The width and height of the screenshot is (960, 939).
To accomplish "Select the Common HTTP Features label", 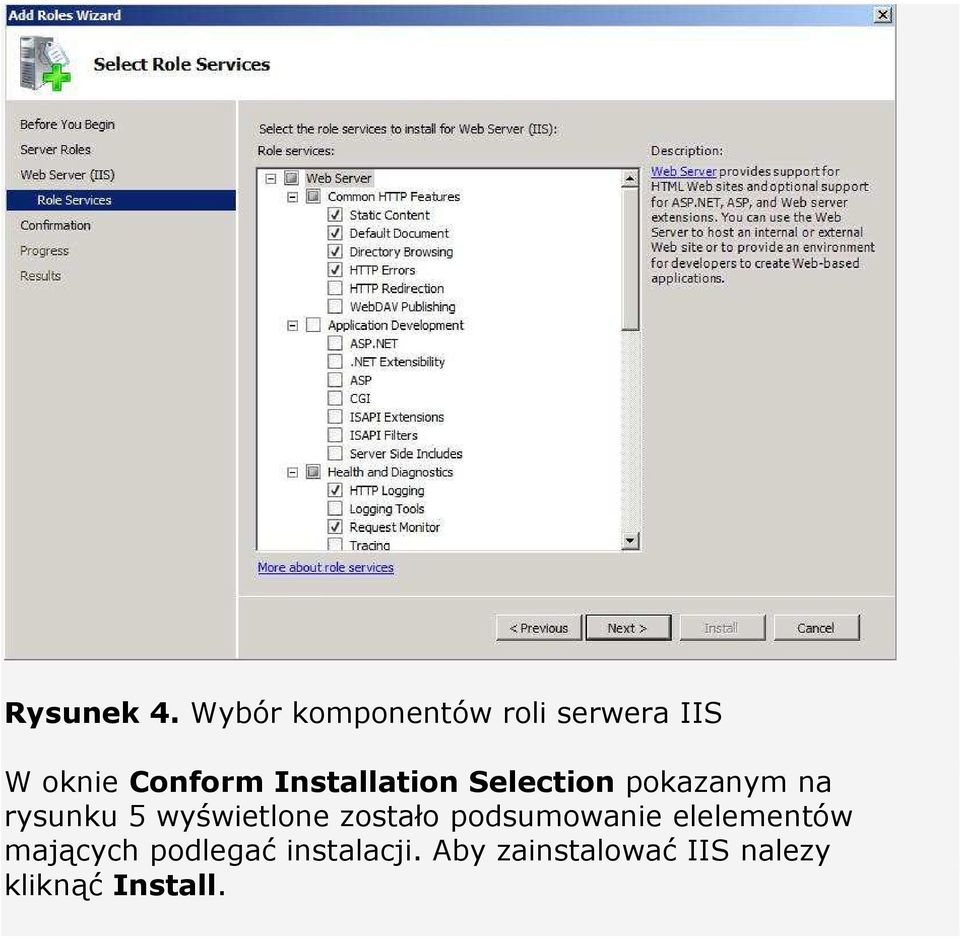I will click(394, 196).
